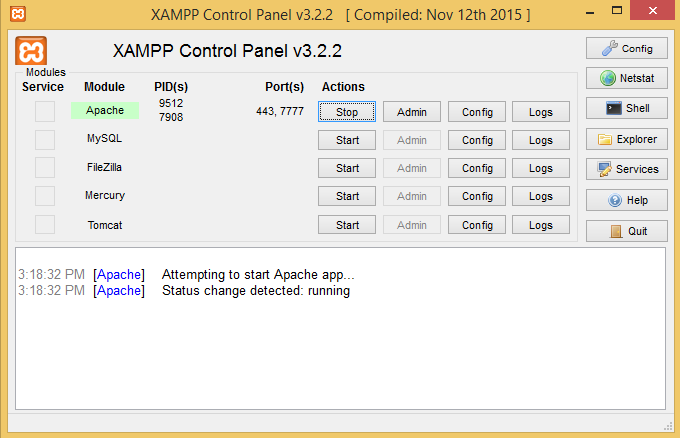Open the Apache Admin page

click(412, 112)
